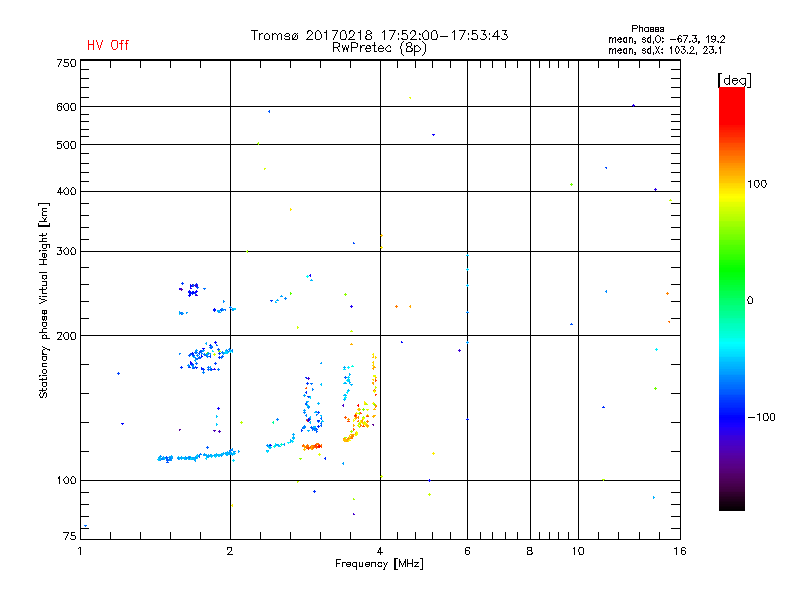The height and width of the screenshot is (600, 800).
Task: Select the plot title 'Tromsø 20170218 17:52:00-17:53:43'
Action: [x=379, y=35]
